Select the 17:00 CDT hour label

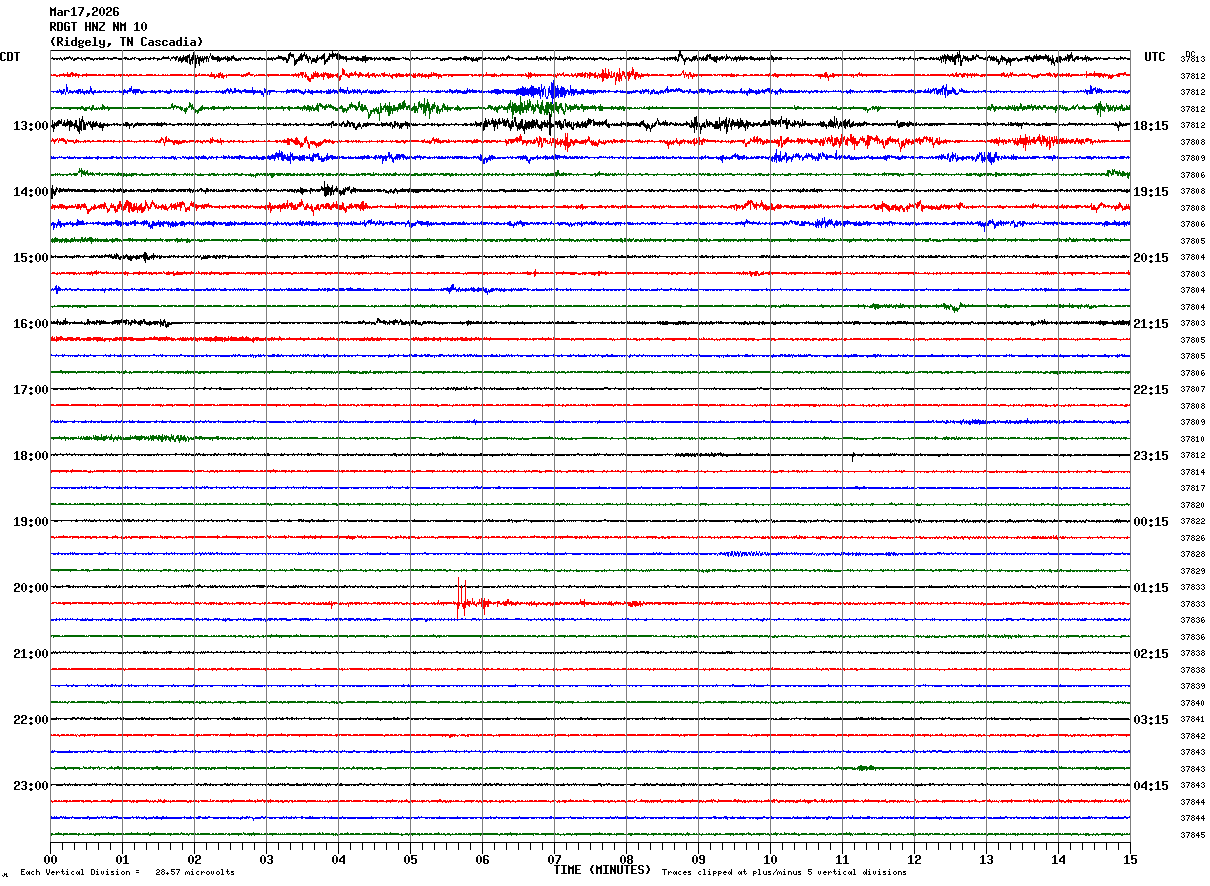point(31,390)
